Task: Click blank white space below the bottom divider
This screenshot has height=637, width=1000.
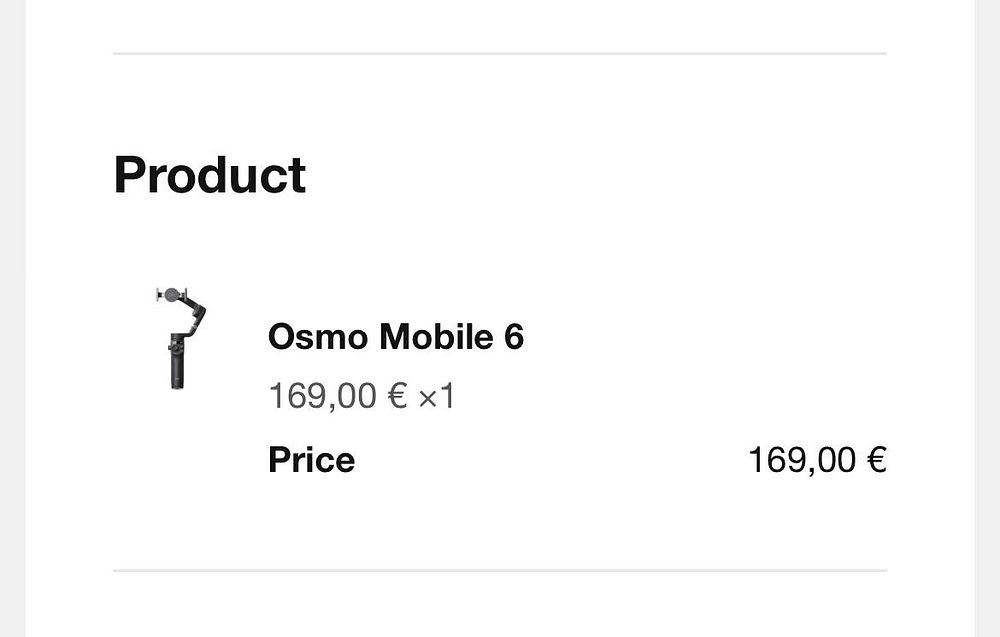Action: pyautogui.click(x=500, y=606)
